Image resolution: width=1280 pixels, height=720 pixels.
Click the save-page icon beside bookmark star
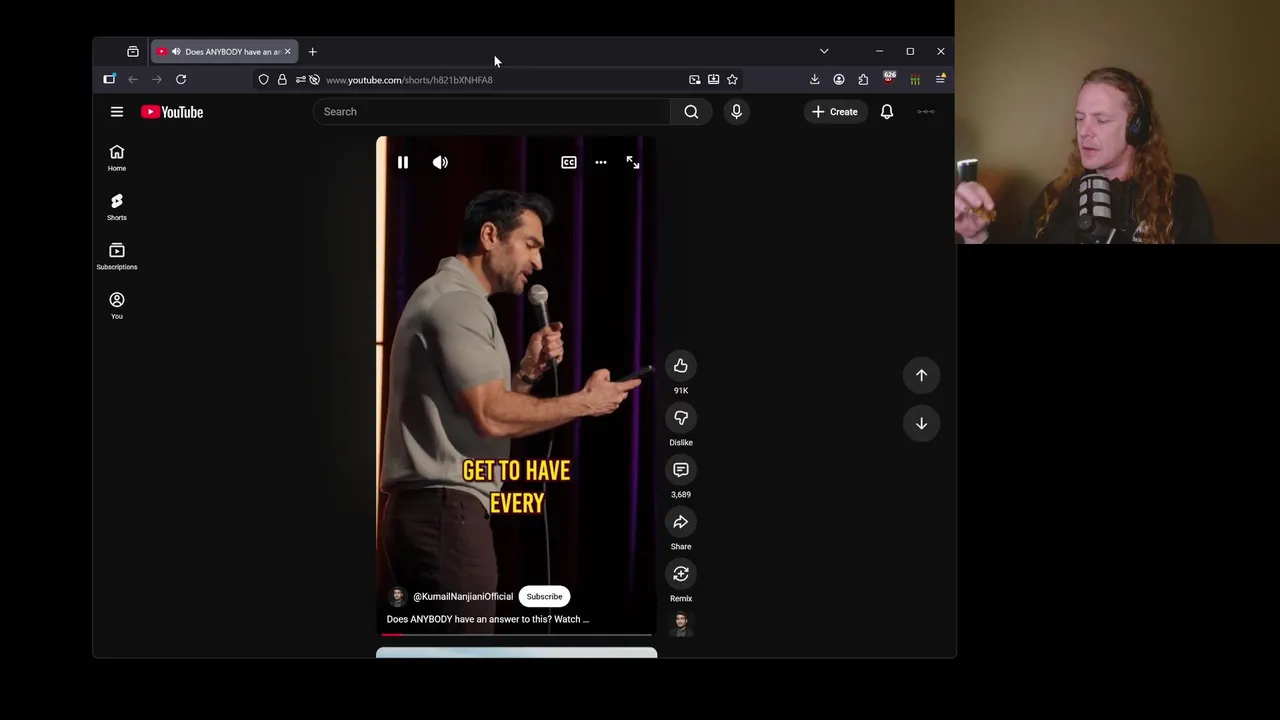coord(714,80)
